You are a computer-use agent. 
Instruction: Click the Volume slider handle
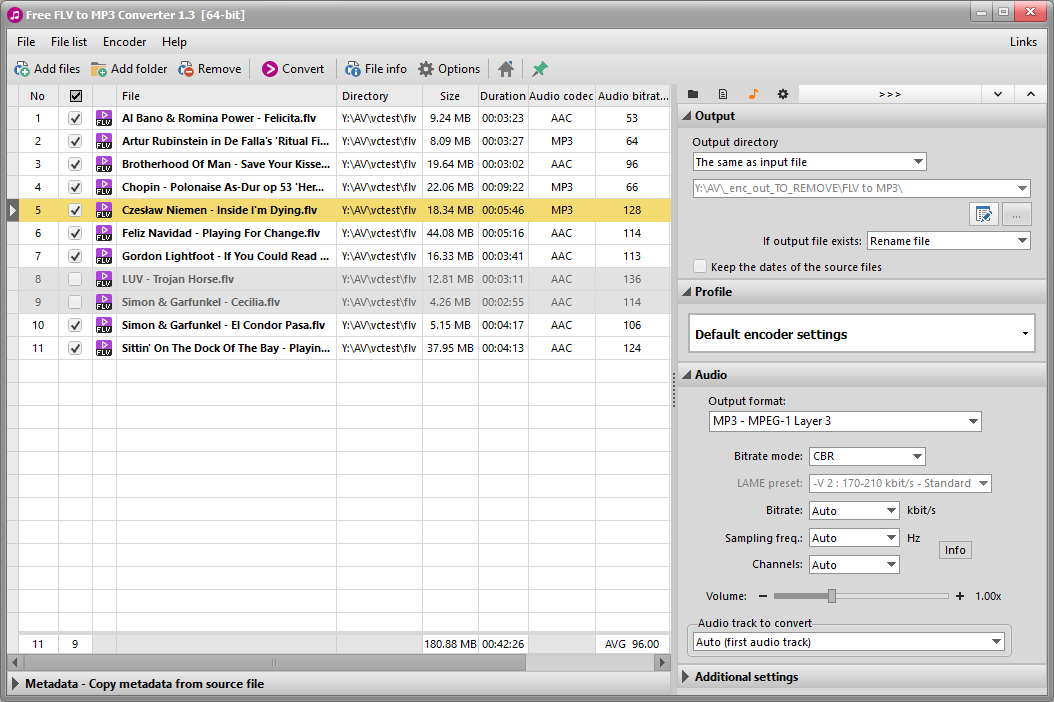[832, 596]
